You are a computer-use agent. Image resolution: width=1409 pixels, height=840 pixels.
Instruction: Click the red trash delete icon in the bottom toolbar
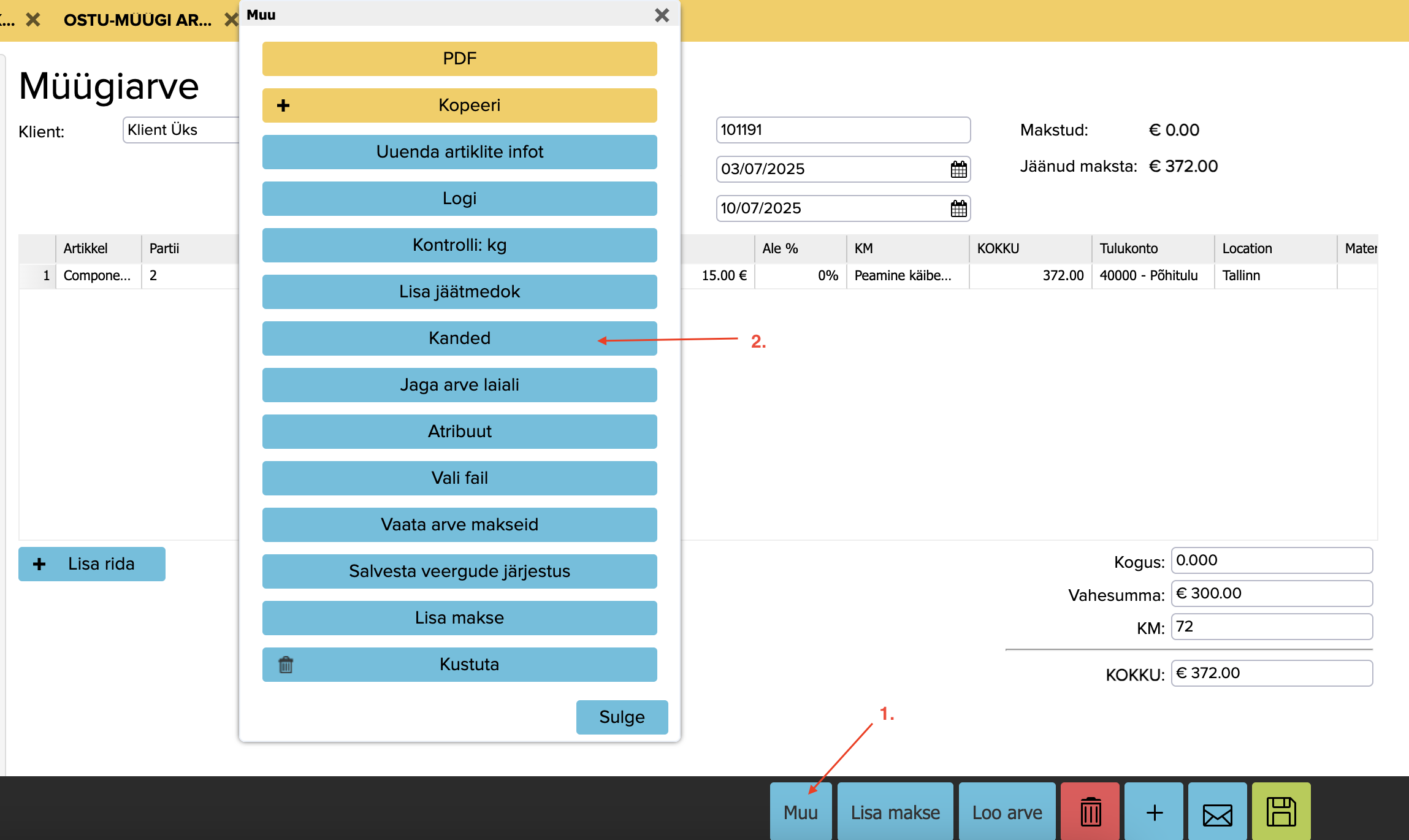tap(1090, 812)
